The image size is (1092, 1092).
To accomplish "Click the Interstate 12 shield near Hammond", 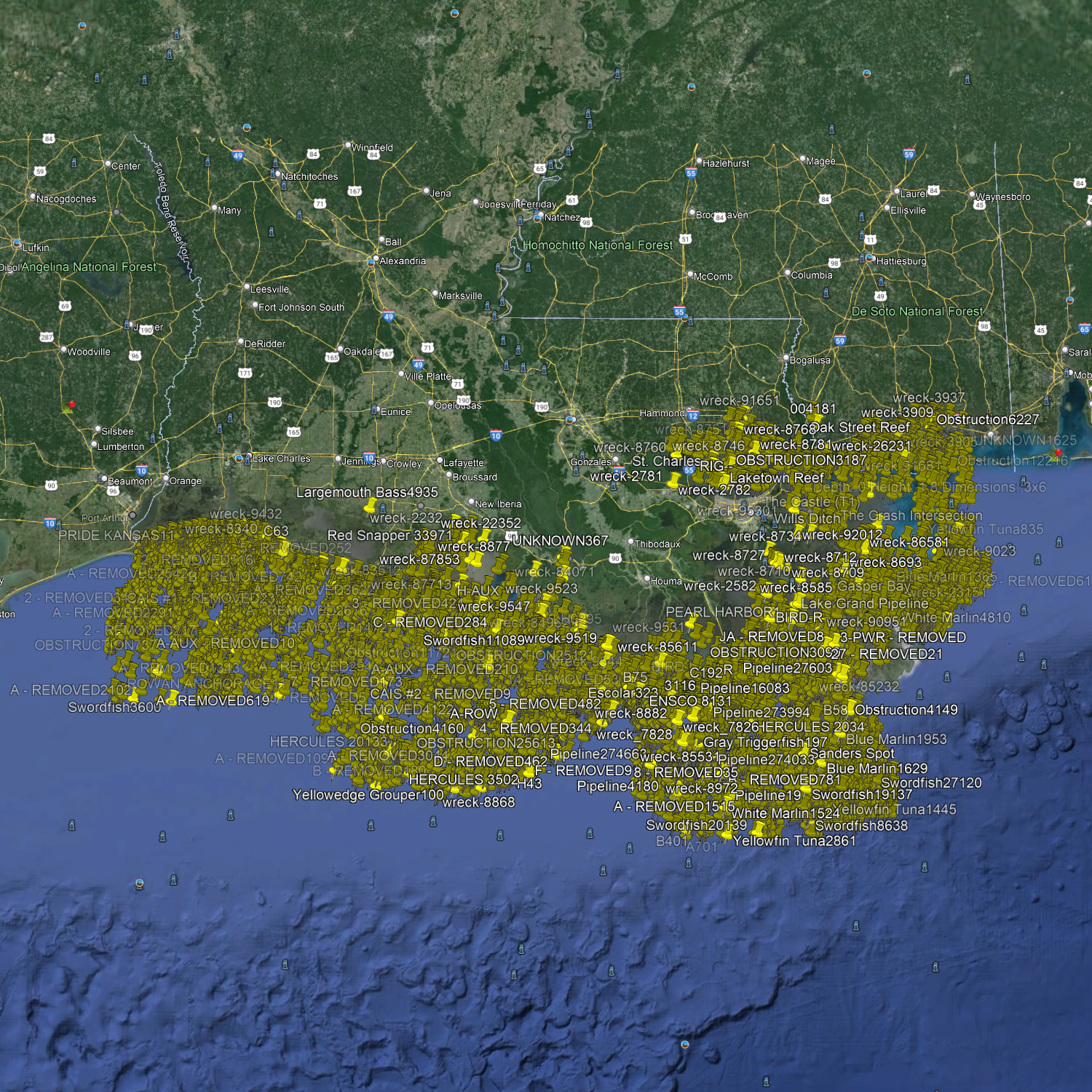I will click(x=692, y=416).
